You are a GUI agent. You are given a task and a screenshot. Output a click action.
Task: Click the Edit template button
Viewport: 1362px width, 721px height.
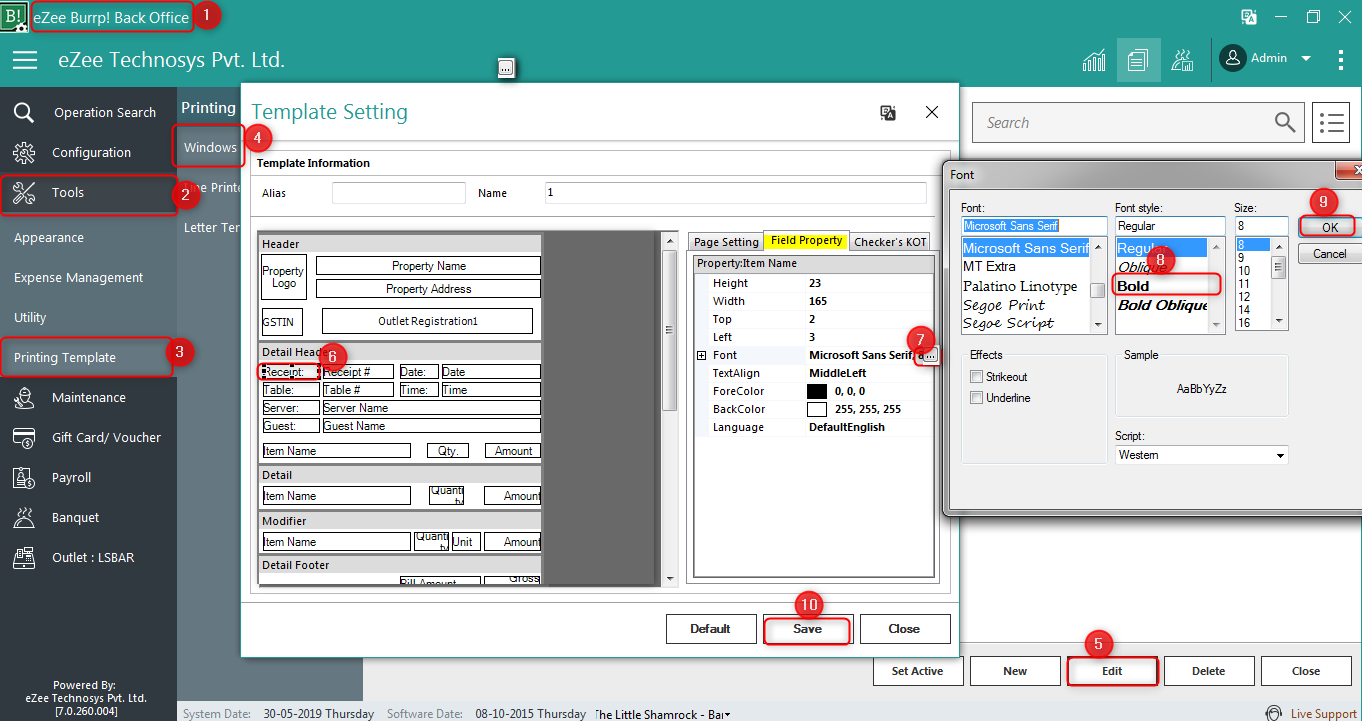[1112, 671]
